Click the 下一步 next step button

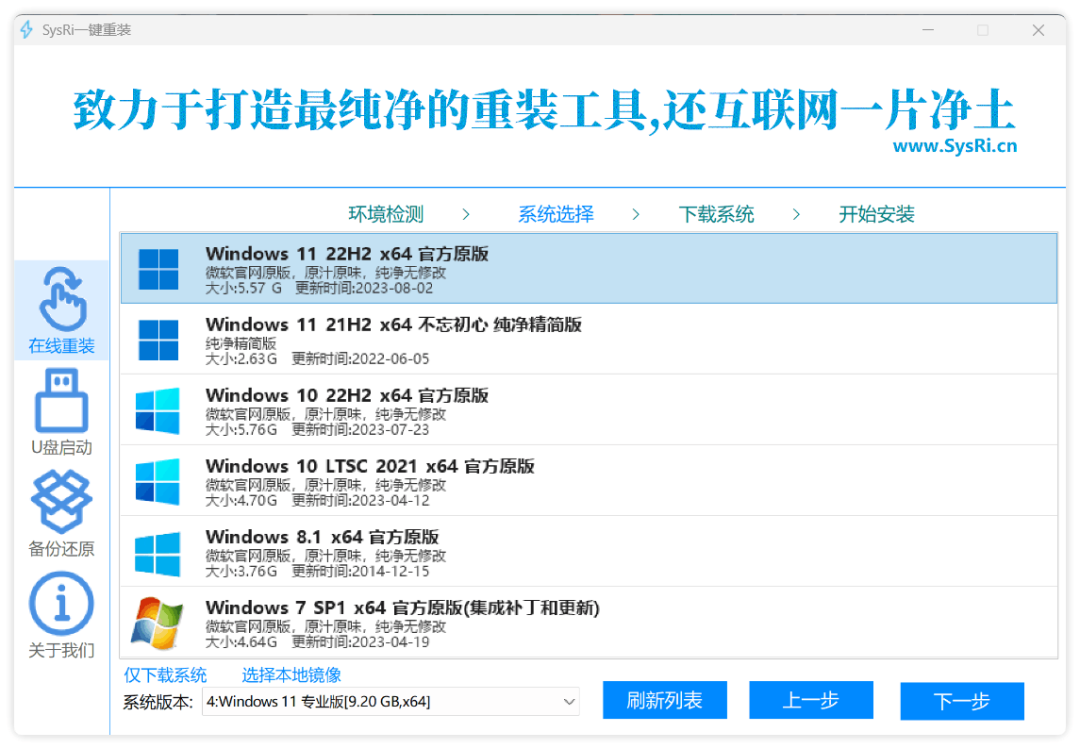(962, 701)
